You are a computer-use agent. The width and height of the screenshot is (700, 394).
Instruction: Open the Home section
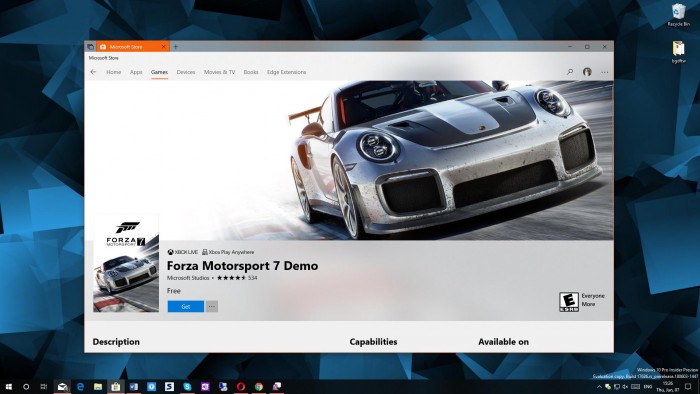pos(113,72)
